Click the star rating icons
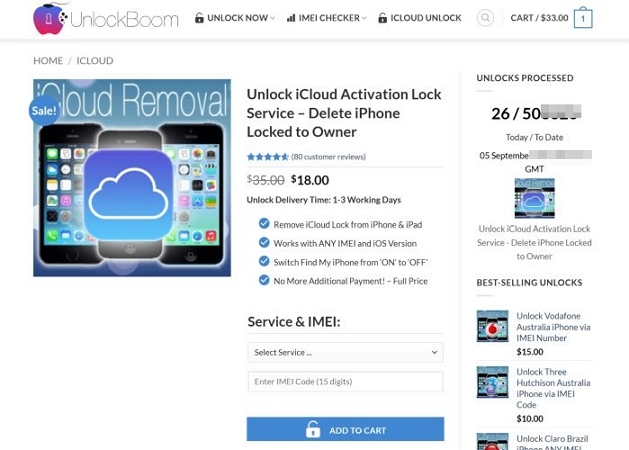This screenshot has height=450, width=629. [x=267, y=157]
